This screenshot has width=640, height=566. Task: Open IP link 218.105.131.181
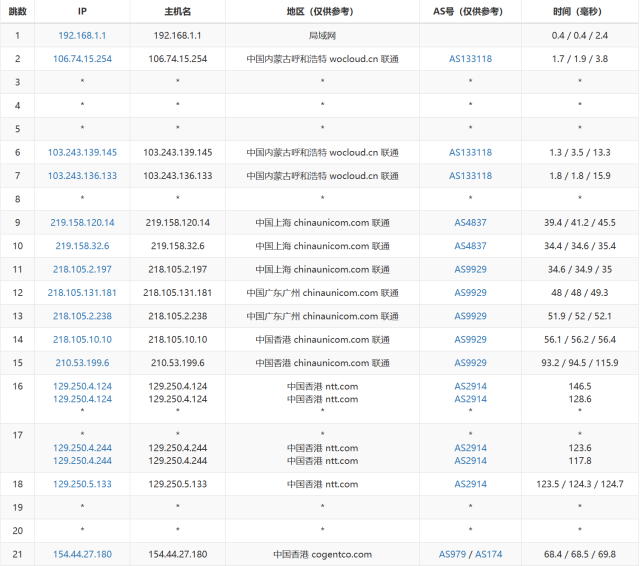click(x=82, y=293)
